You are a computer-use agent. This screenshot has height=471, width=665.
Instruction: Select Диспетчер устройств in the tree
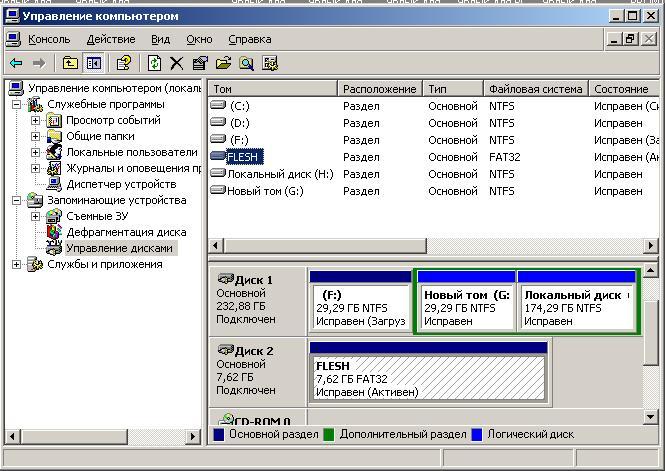tap(120, 184)
